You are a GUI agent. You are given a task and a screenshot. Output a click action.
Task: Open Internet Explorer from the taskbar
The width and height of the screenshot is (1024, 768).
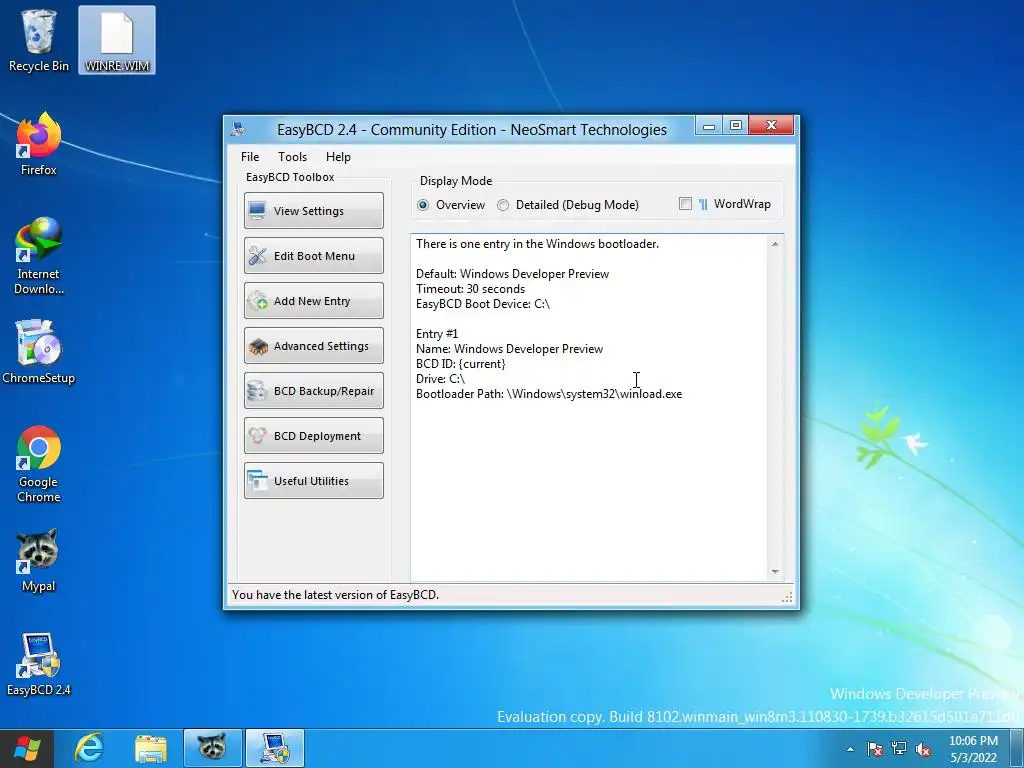point(89,748)
